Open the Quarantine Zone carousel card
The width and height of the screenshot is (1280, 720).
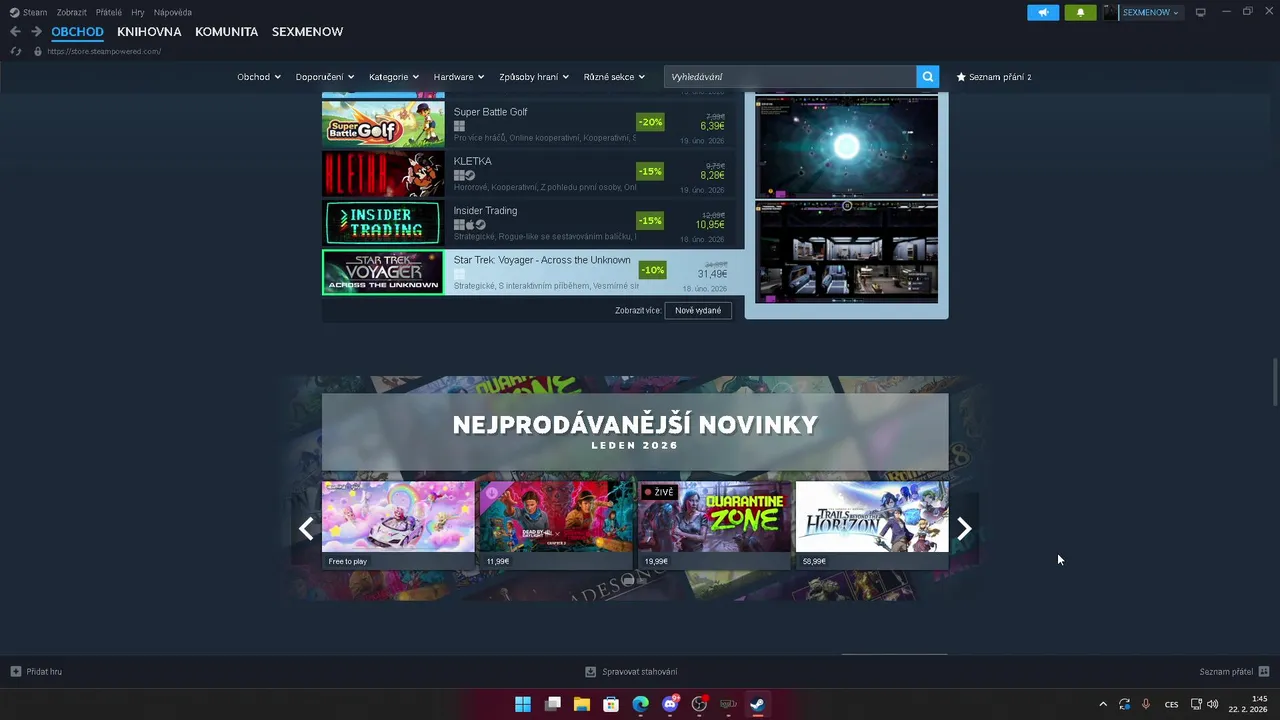tap(714, 525)
